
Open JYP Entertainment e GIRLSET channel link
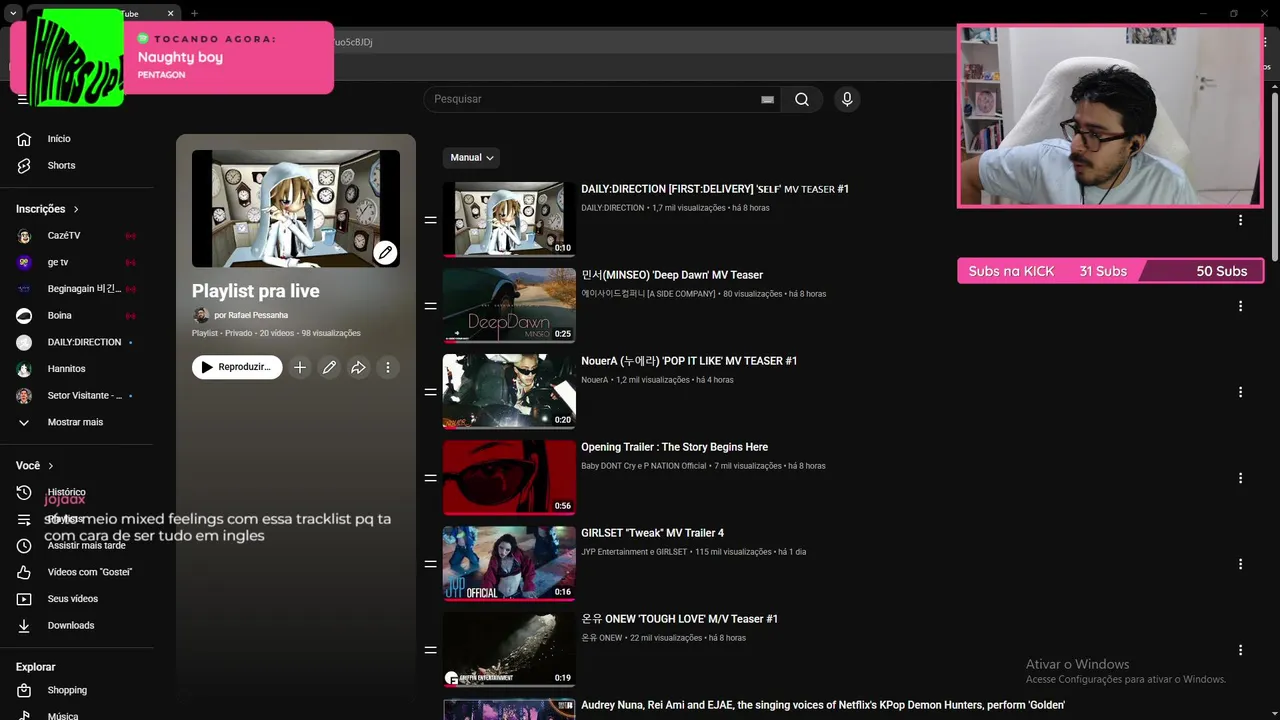click(x=634, y=552)
